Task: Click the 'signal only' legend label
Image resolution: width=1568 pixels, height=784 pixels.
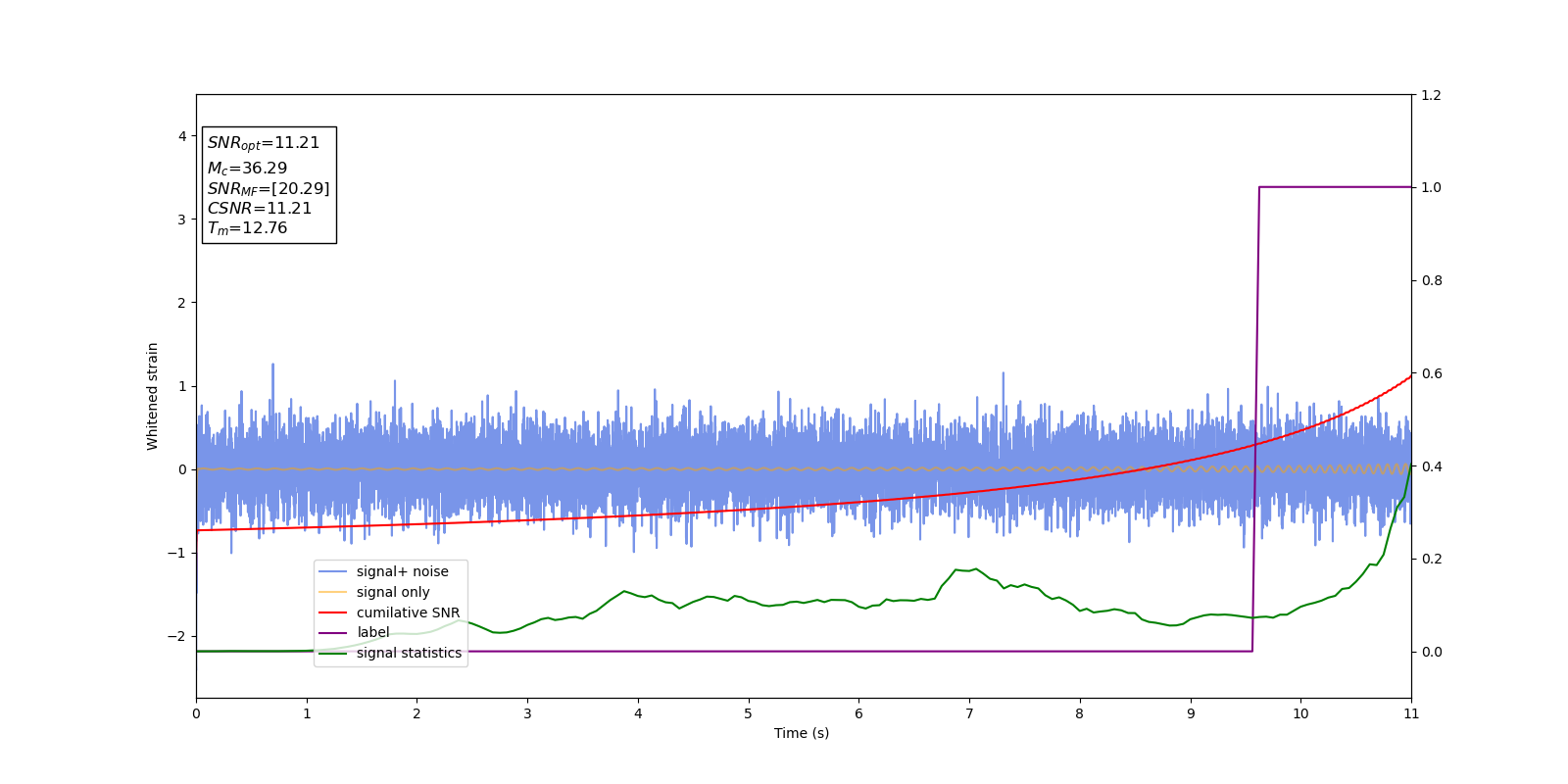Action: [393, 592]
